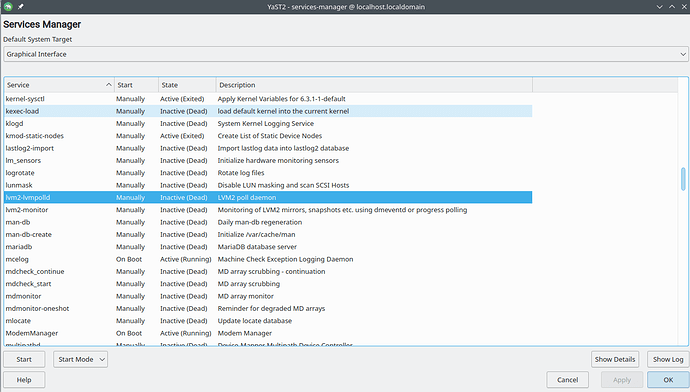Select the kexec-load service row

pos(268,111)
